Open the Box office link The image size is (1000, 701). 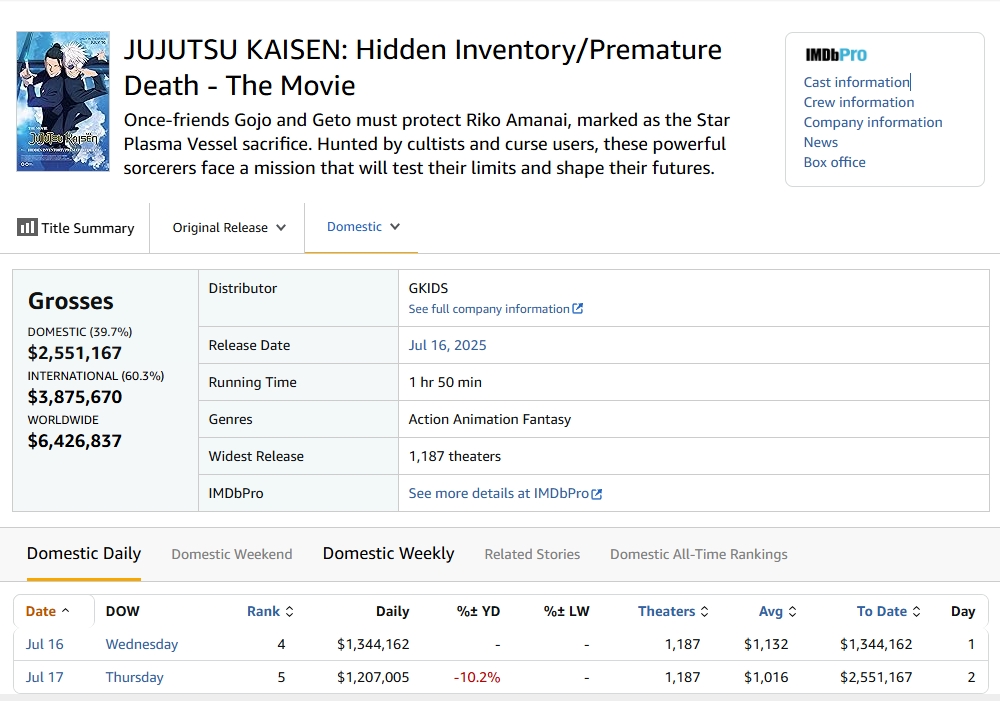[x=834, y=162]
